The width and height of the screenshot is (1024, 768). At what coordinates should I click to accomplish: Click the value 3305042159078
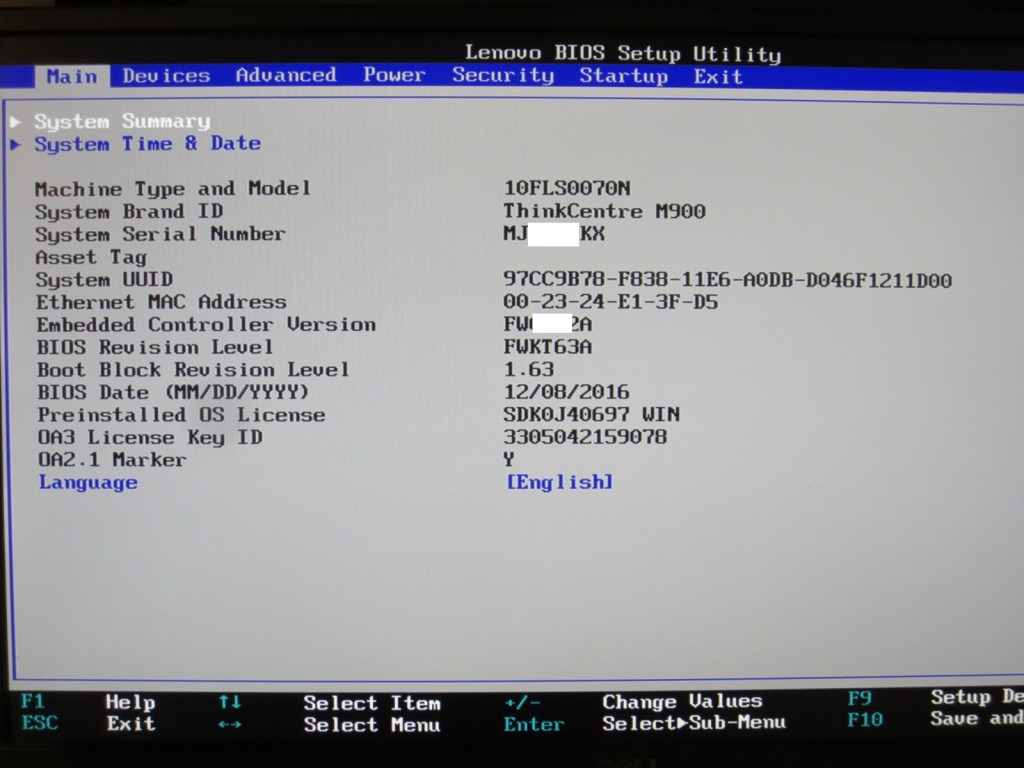[585, 436]
